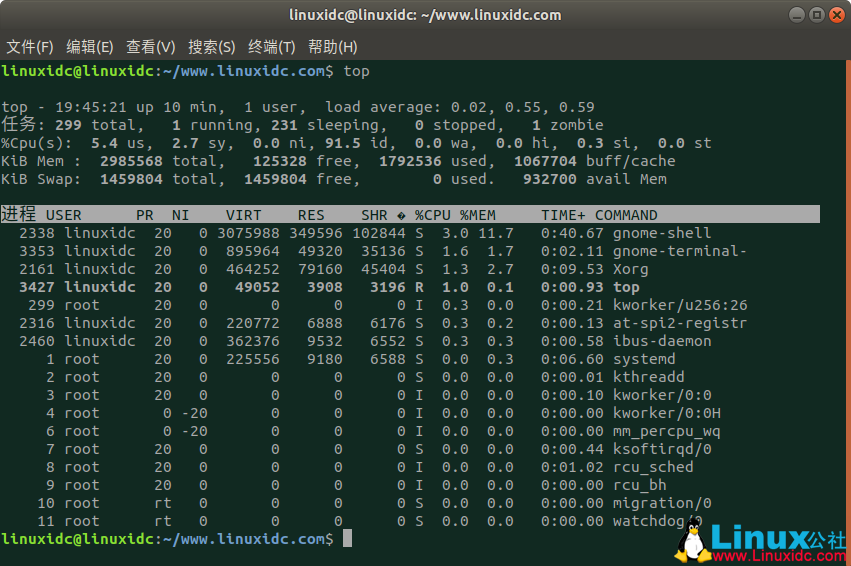The width and height of the screenshot is (851, 566).
Task: Click the VIRT value 3075988
Action: [249, 233]
